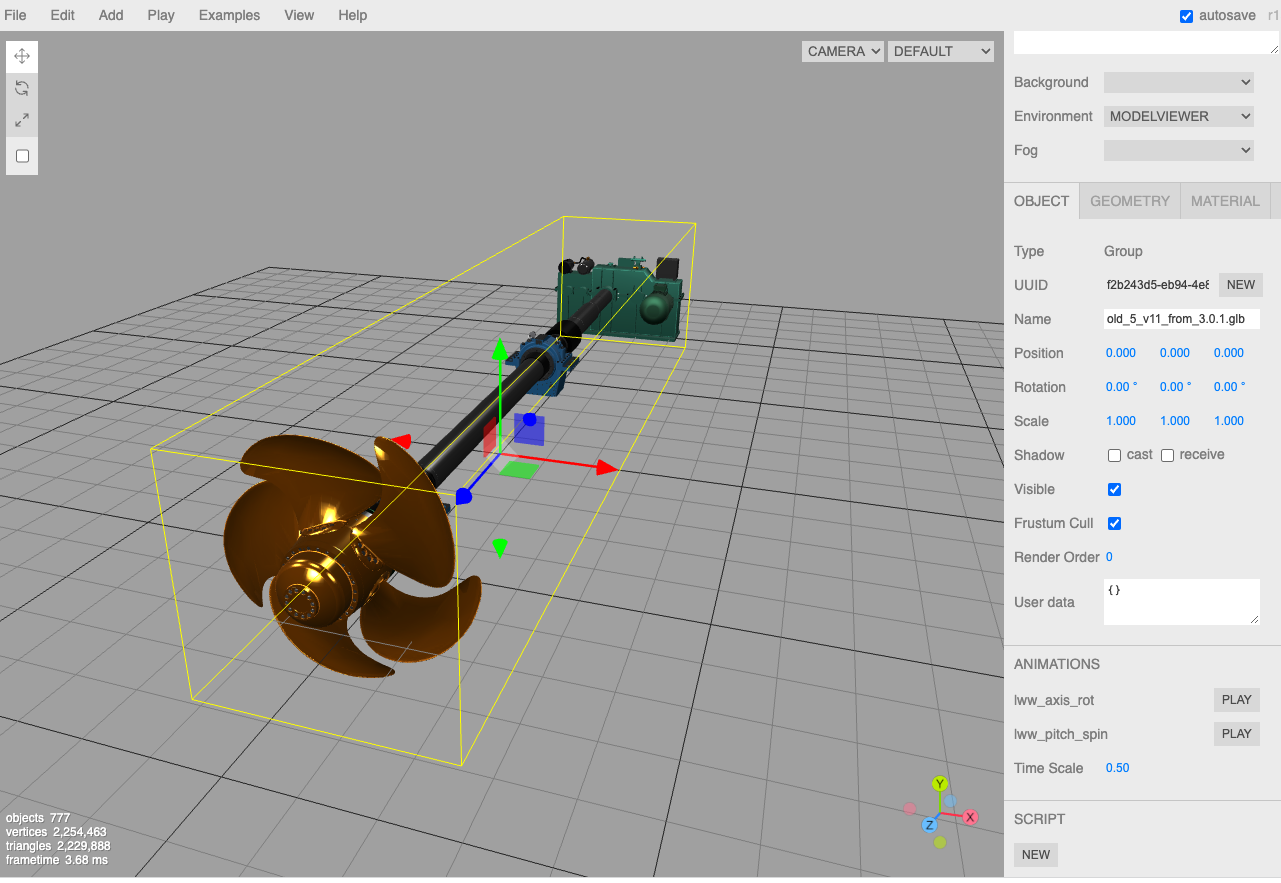Switch to the MATERIAL tab
Viewport: 1281px width, 883px height.
tap(1225, 201)
